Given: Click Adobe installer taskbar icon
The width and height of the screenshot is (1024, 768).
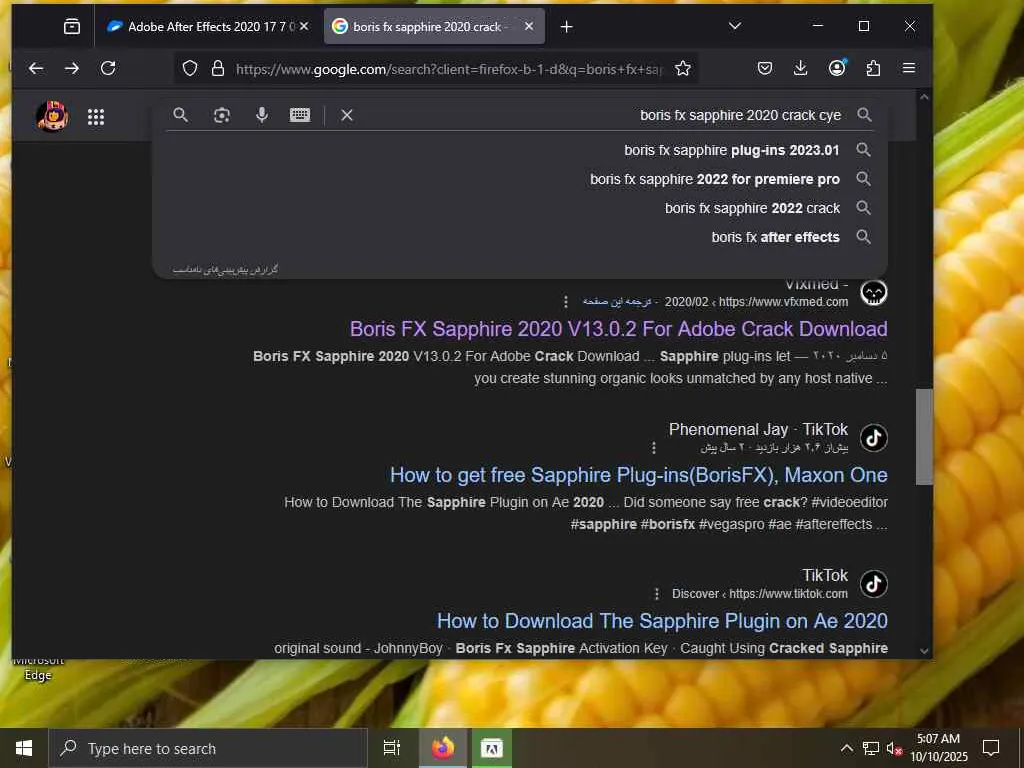Looking at the screenshot, I should coord(491,748).
